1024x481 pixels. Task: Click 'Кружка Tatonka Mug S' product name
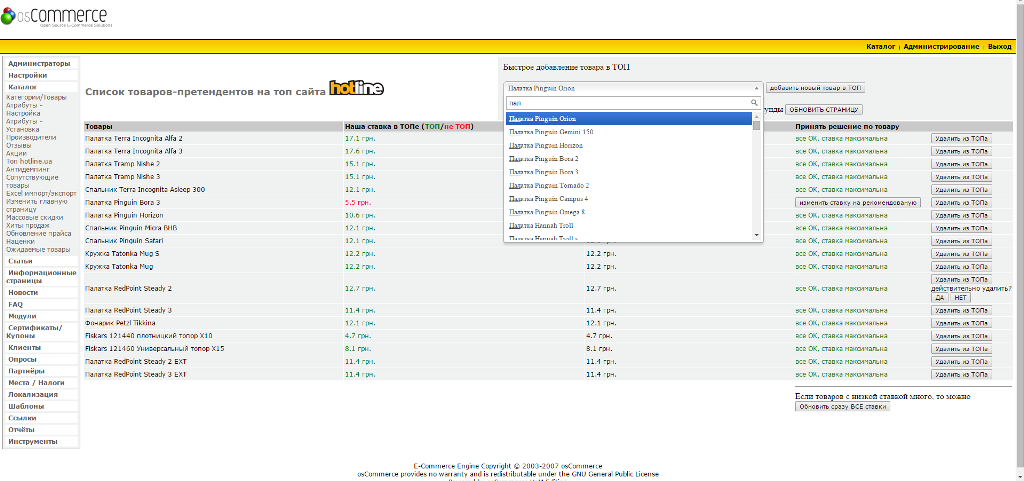point(122,253)
